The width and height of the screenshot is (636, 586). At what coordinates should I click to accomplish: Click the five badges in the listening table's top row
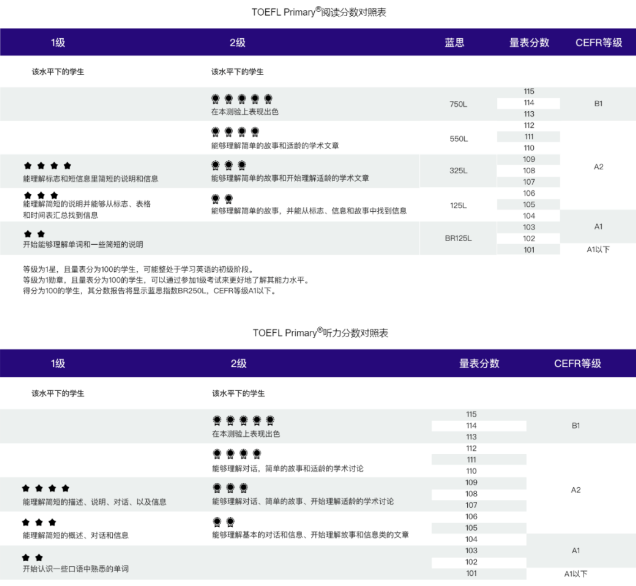click(243, 421)
